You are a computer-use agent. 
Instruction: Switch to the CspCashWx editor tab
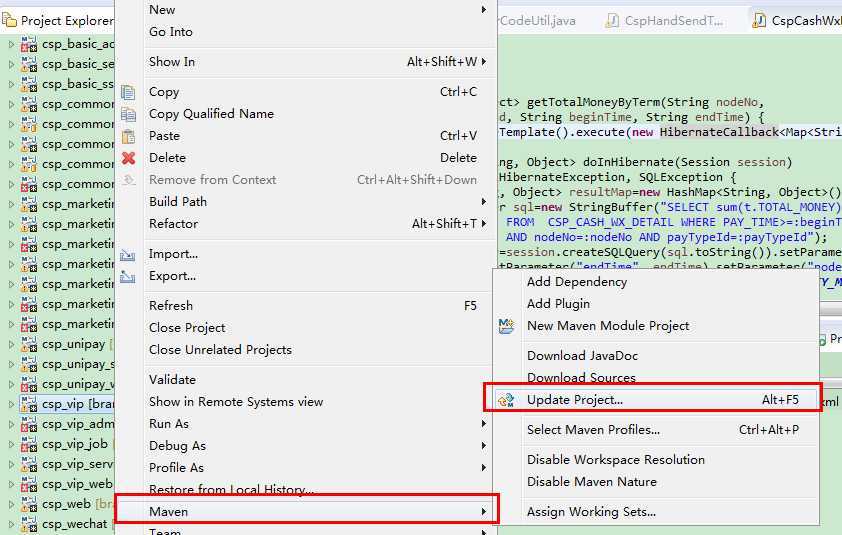click(797, 20)
